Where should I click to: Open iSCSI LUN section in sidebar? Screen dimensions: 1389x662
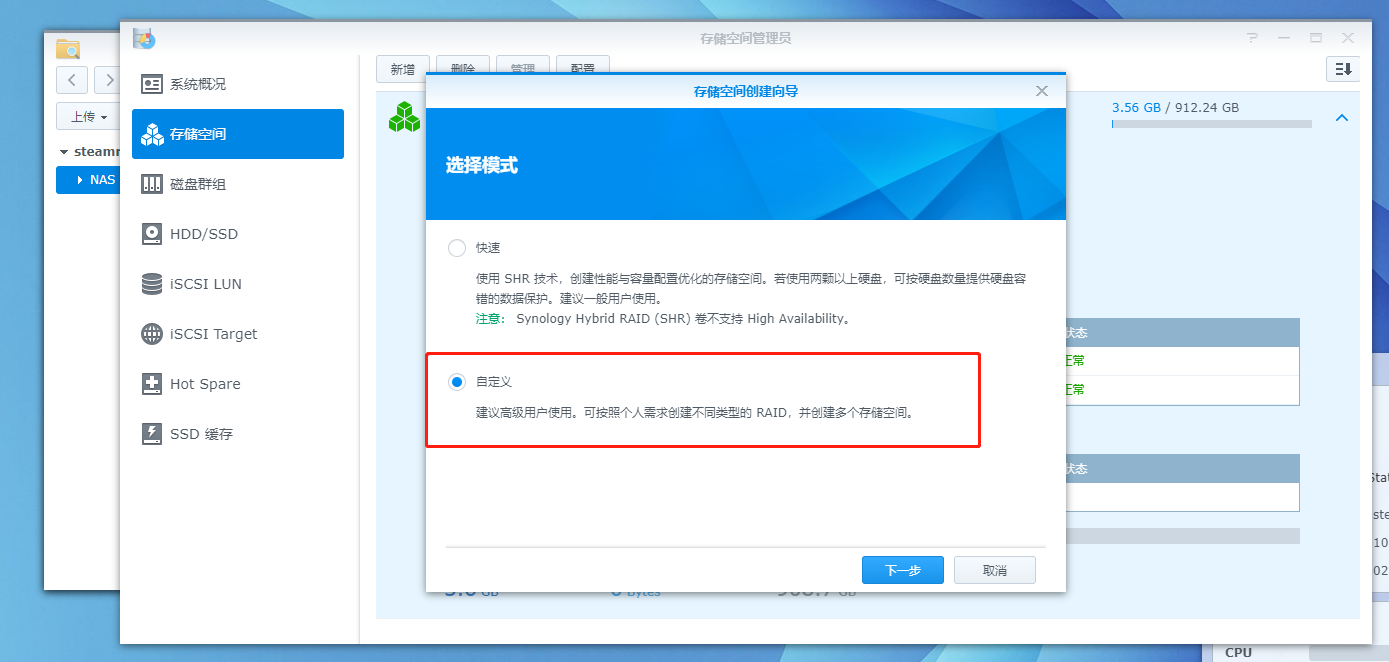[x=238, y=284]
